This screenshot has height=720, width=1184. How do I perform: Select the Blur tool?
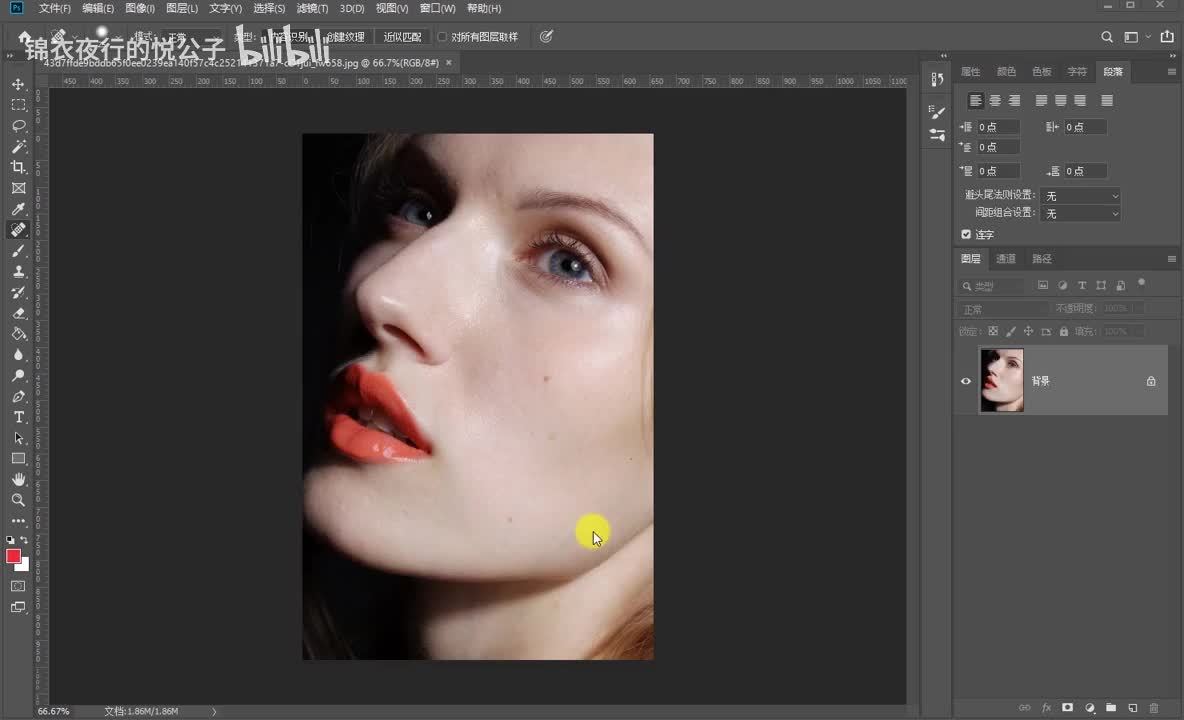18,355
